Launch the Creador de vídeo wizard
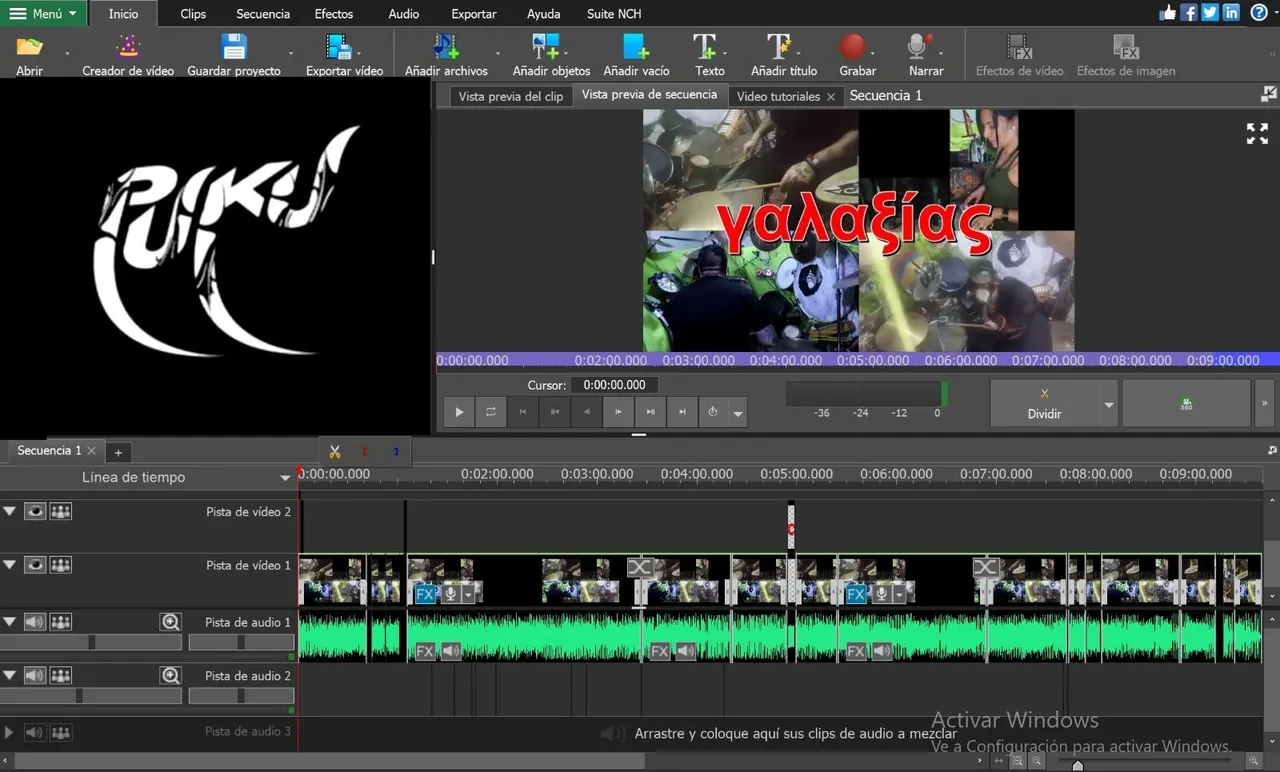Viewport: 1280px width, 772px height. (x=128, y=47)
